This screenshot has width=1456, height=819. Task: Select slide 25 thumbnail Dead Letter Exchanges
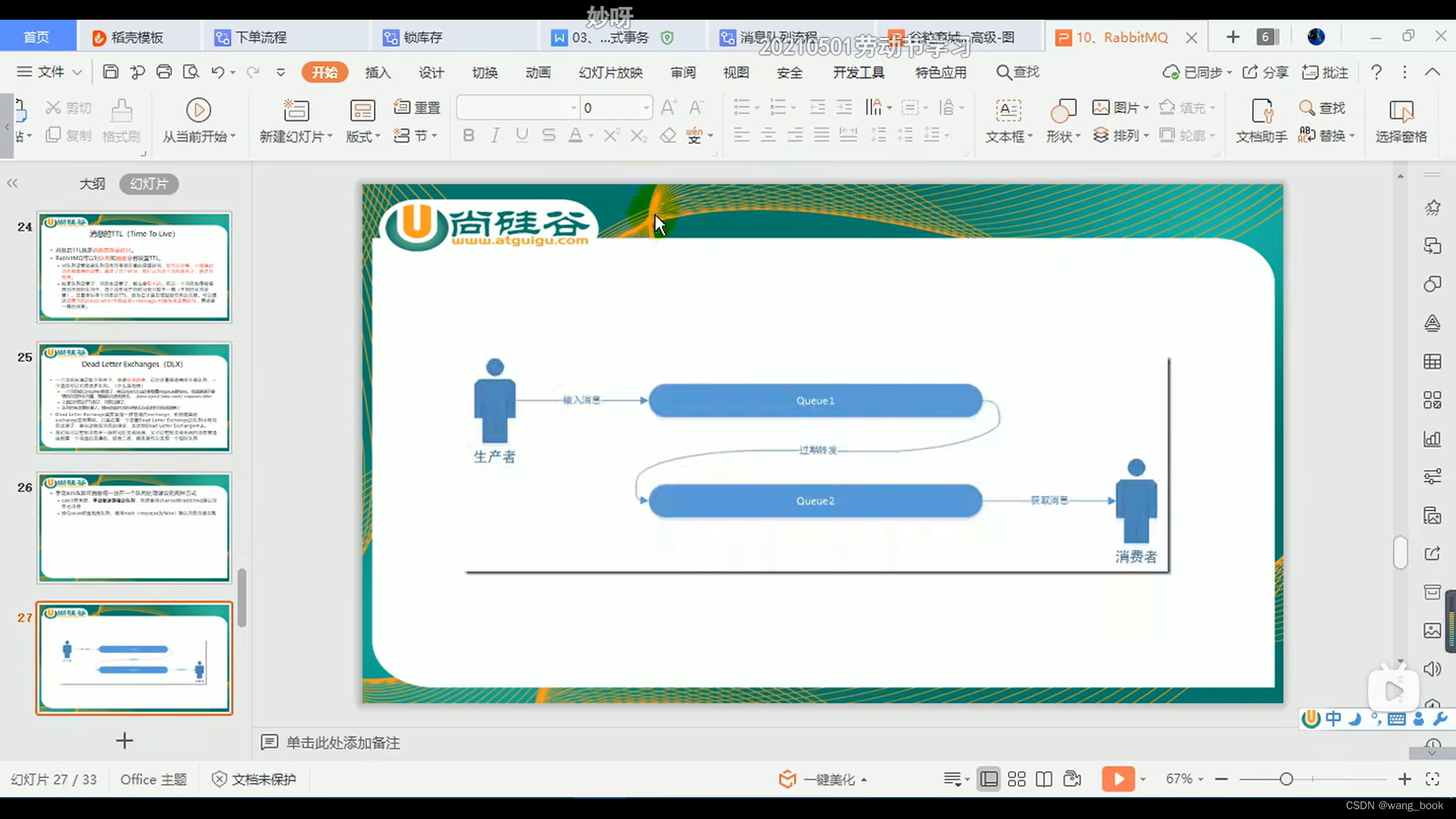coord(134,397)
